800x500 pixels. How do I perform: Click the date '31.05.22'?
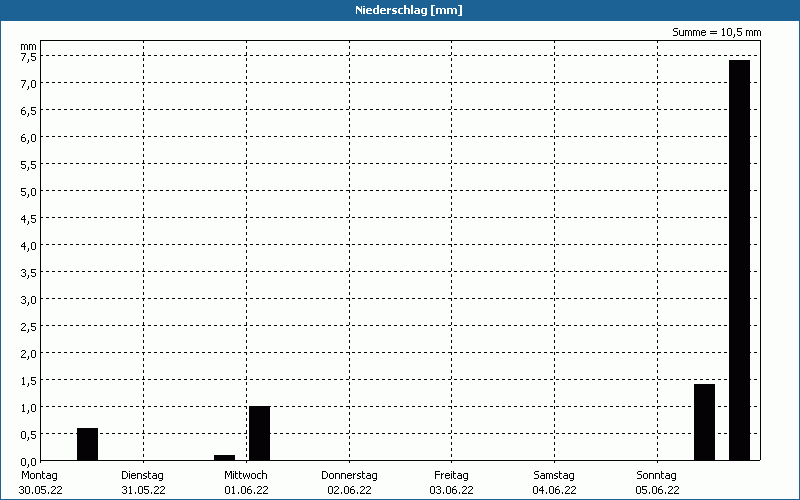(143, 490)
